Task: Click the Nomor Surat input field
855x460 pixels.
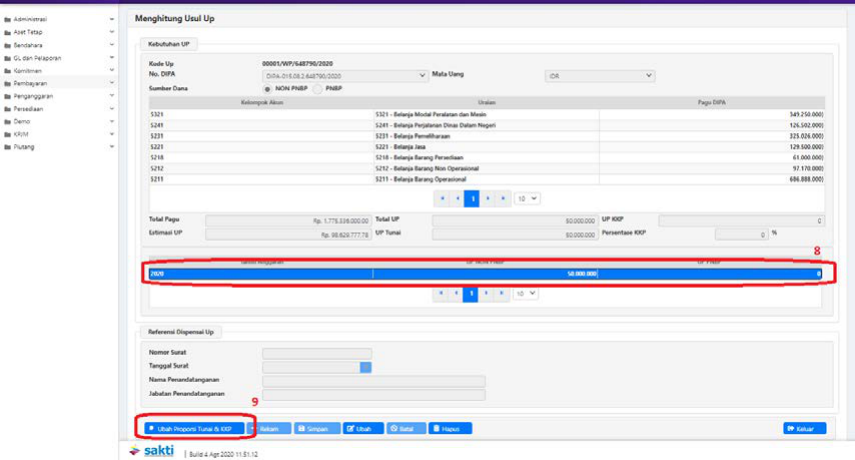Action: (316, 353)
